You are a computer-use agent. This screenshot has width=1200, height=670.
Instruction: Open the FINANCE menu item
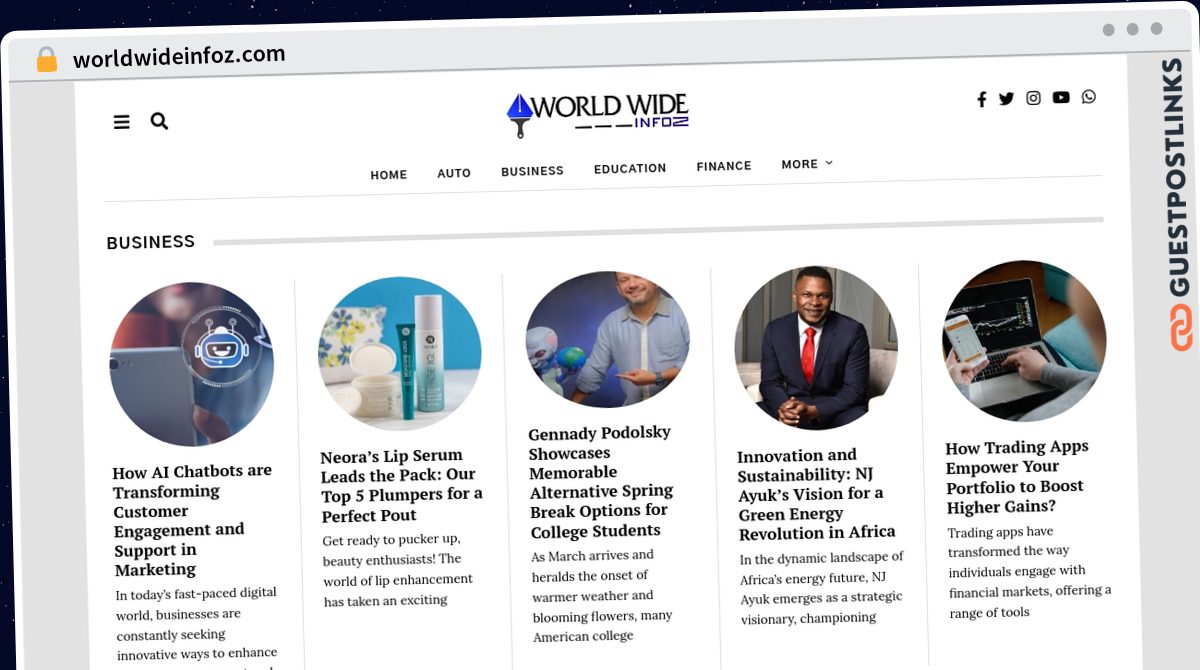pos(724,166)
